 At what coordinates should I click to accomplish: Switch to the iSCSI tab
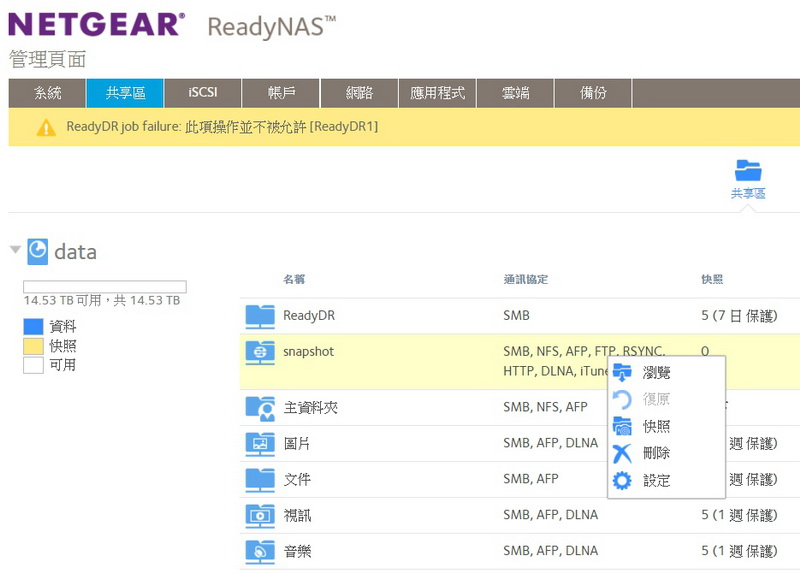click(x=203, y=93)
